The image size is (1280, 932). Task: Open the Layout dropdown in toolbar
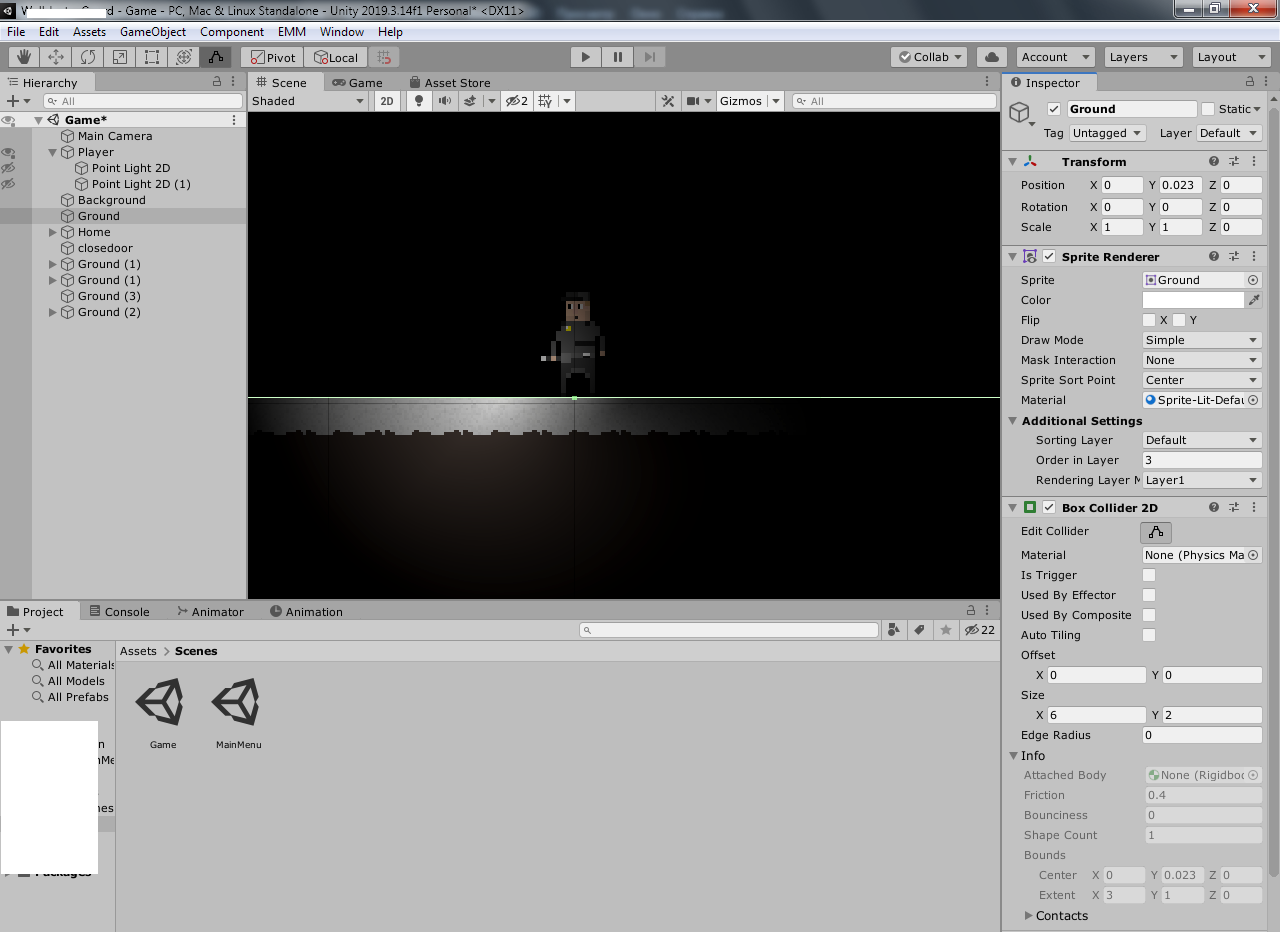pos(1231,57)
